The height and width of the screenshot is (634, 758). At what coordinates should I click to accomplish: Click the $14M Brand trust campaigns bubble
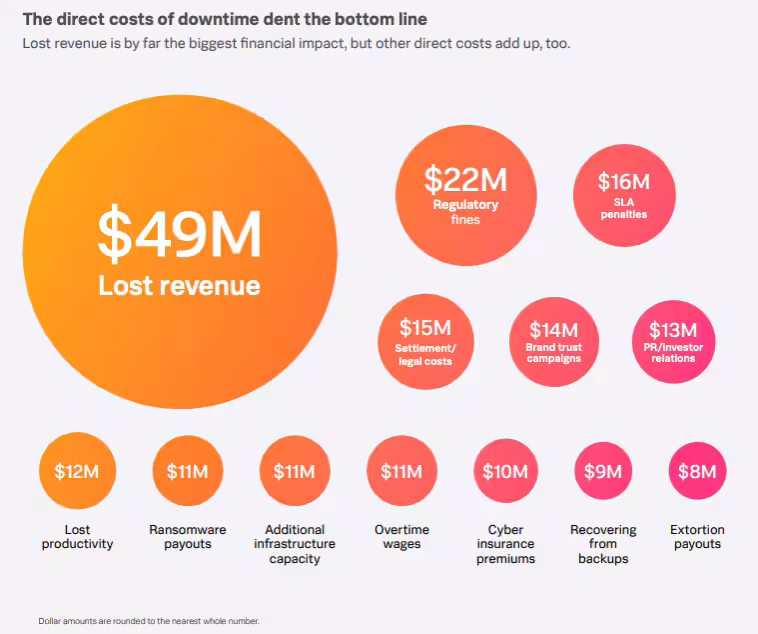point(553,341)
